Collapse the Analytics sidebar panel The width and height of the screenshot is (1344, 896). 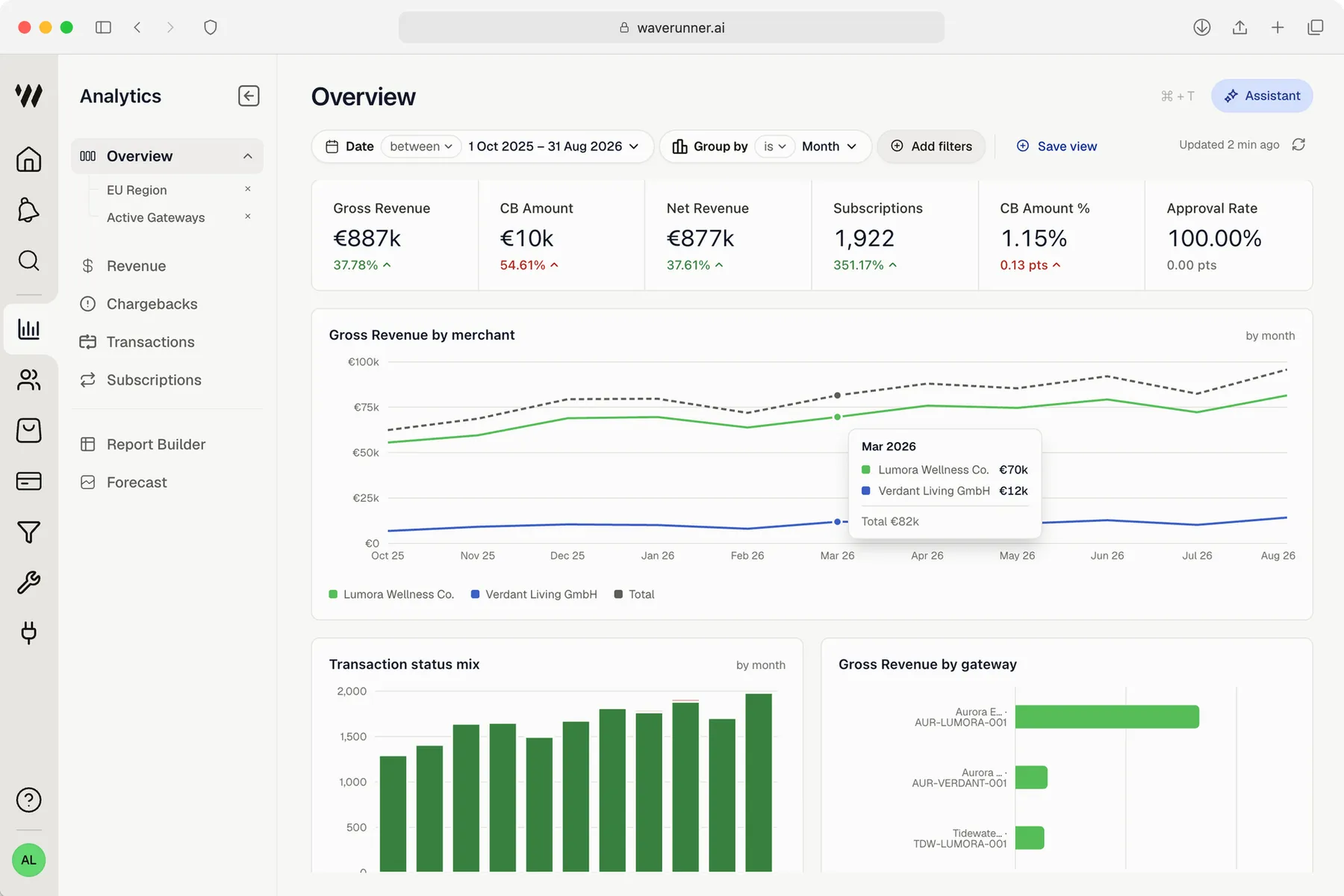(249, 96)
